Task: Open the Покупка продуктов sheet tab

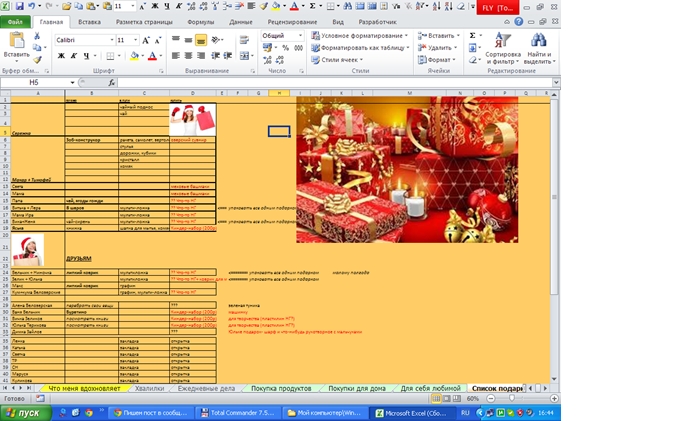Action: click(x=281, y=388)
